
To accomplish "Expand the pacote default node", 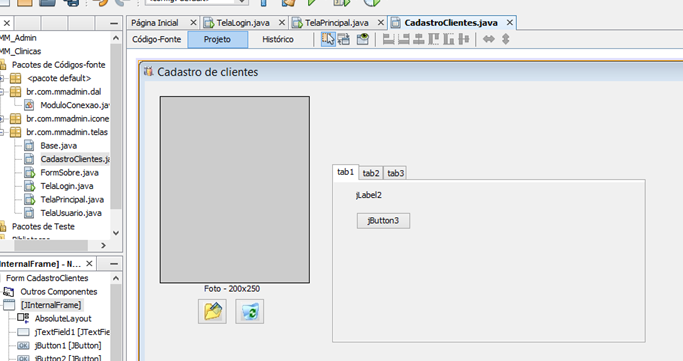I will pos(1,78).
